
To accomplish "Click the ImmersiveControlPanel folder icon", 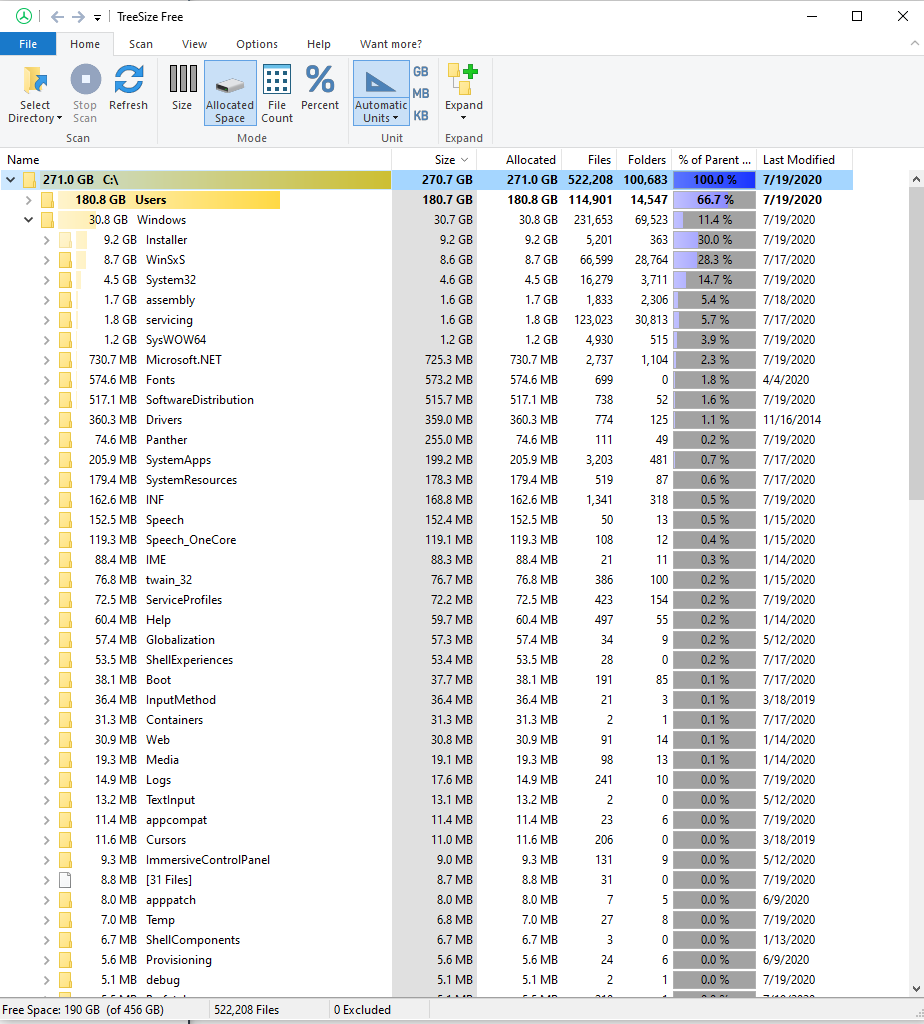I will (65, 860).
